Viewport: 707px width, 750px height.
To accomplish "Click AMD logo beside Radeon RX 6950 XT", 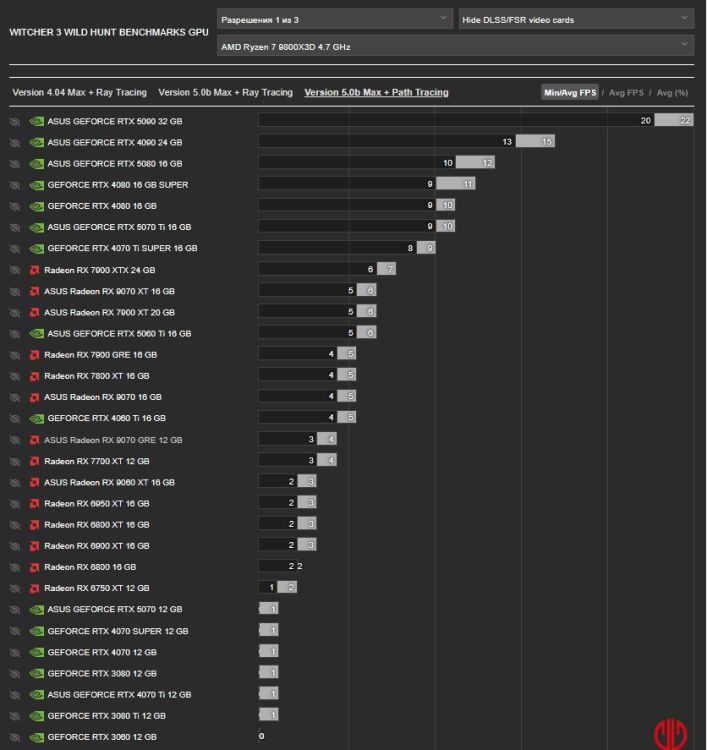I will coord(34,504).
